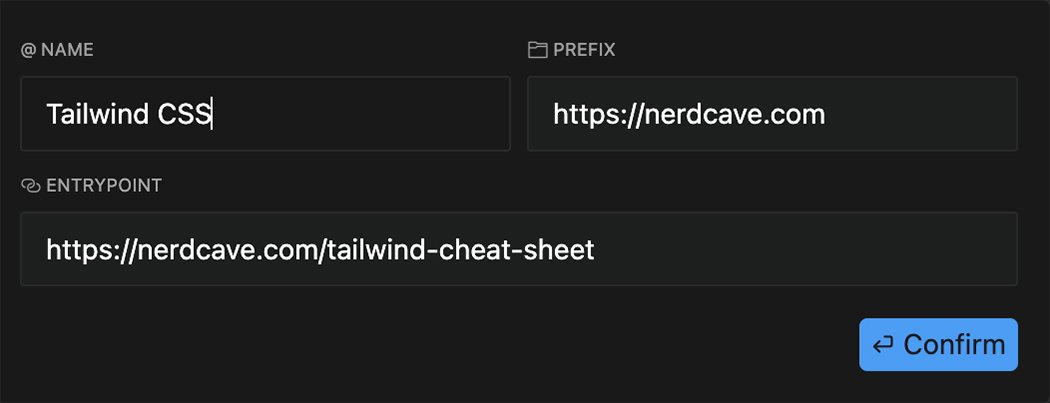This screenshot has height=403, width=1050.
Task: Place cursor on "CSS" in Name field
Action: [x=184, y=115]
